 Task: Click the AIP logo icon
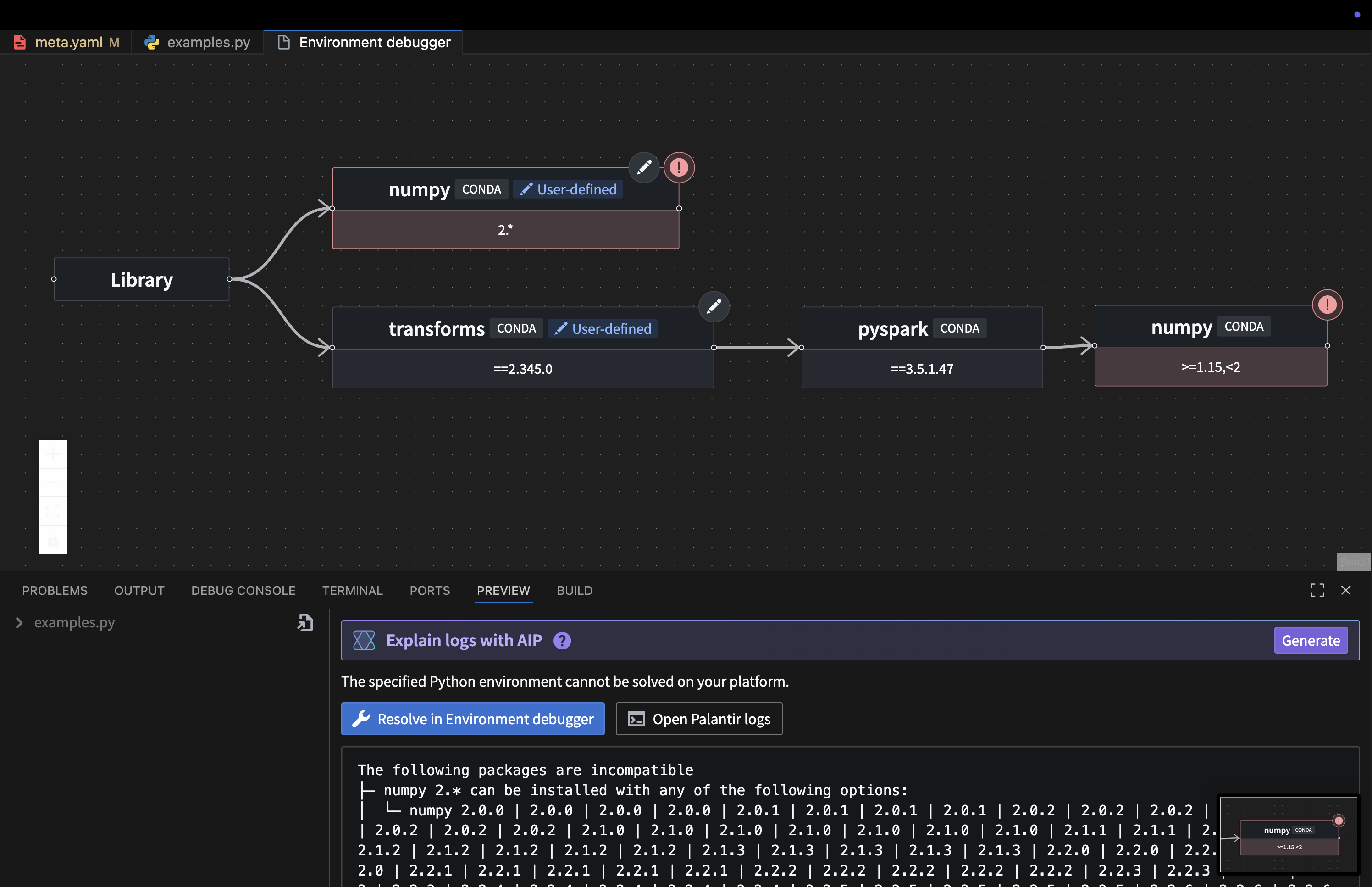pyautogui.click(x=364, y=640)
